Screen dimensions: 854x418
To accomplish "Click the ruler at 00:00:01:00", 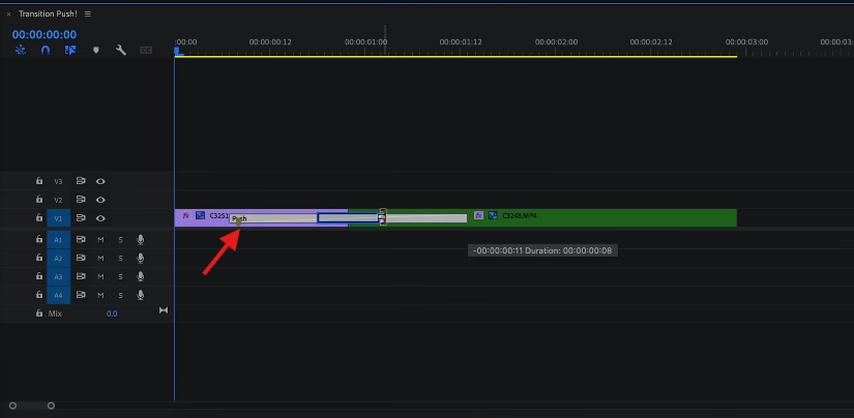I will click(x=365, y=42).
